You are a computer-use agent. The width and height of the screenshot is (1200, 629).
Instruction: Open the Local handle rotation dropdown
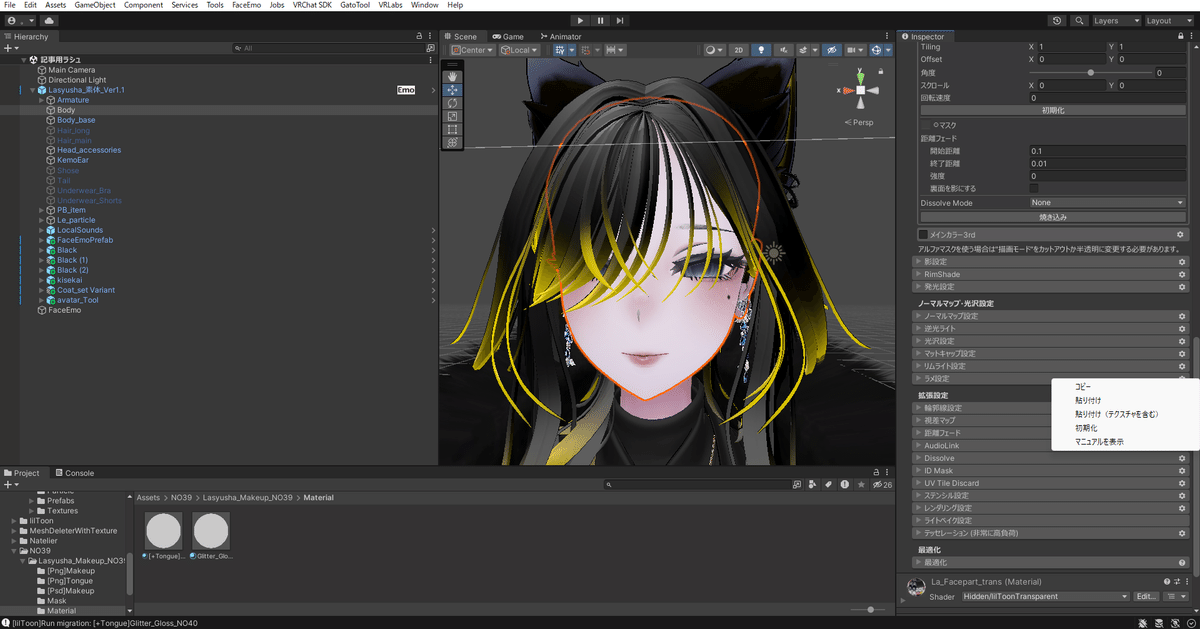tap(519, 50)
